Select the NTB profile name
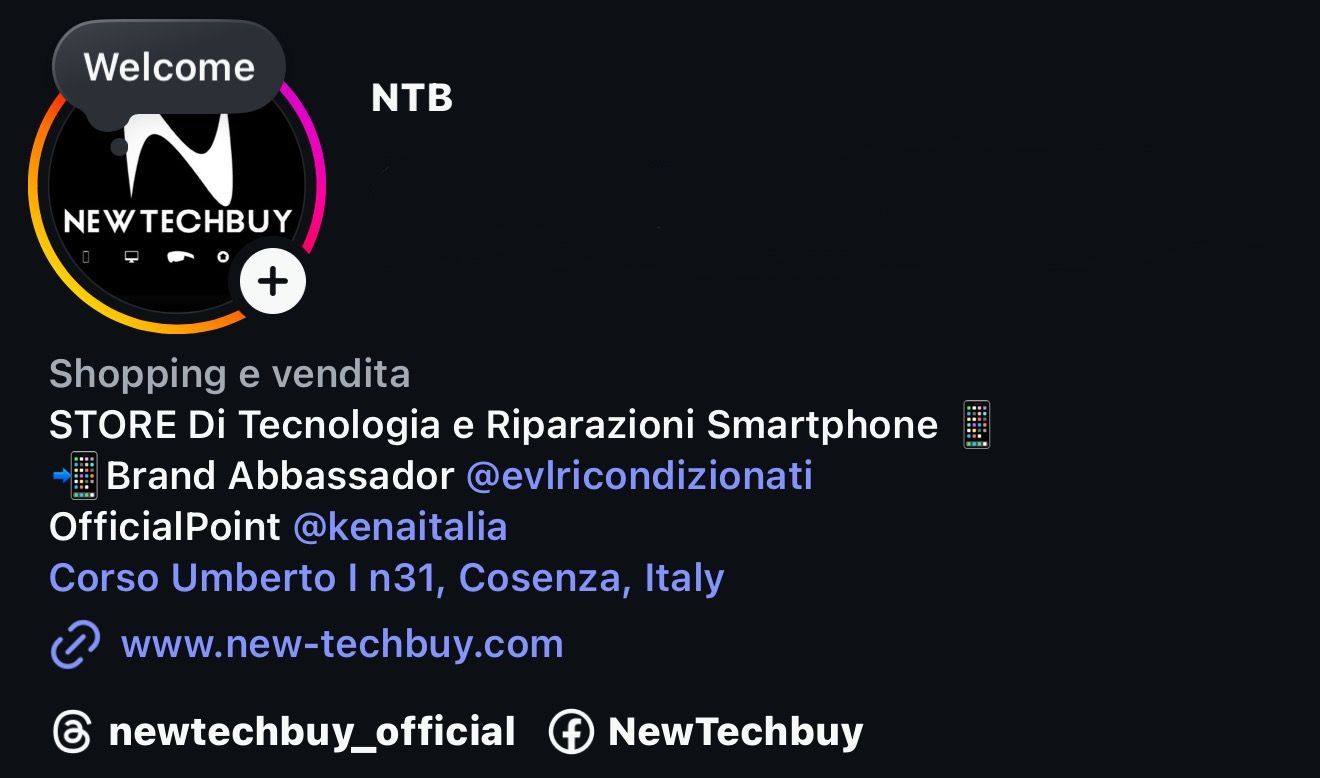Viewport: 1320px width, 778px height. click(412, 98)
